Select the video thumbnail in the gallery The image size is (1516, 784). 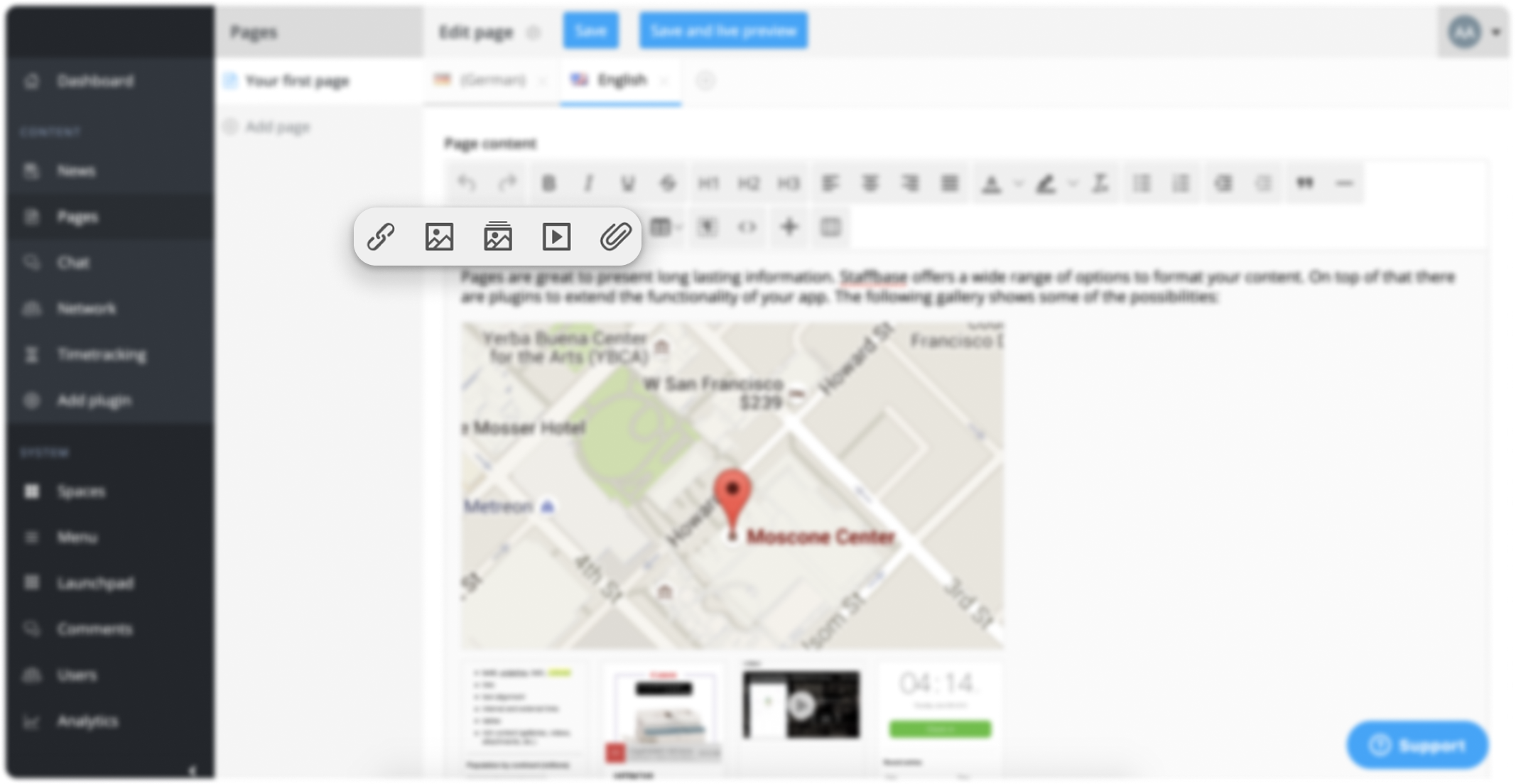click(801, 705)
